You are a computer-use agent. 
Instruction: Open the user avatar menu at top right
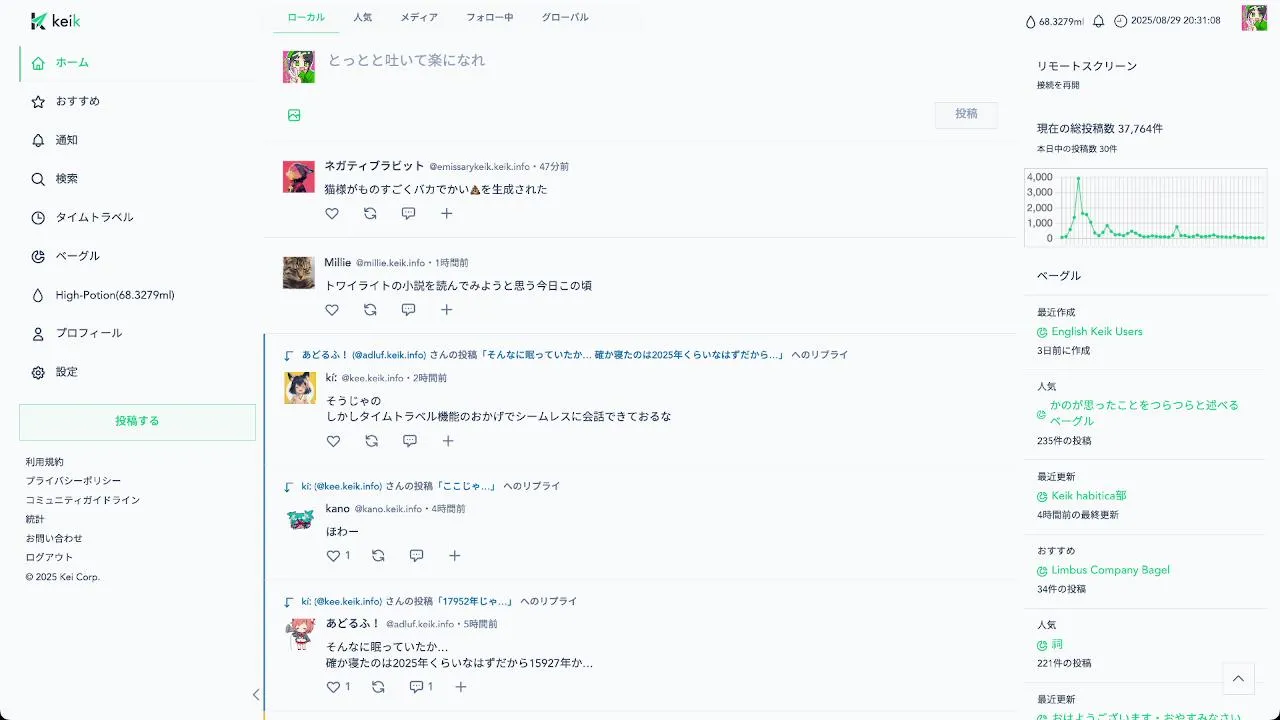[1254, 18]
